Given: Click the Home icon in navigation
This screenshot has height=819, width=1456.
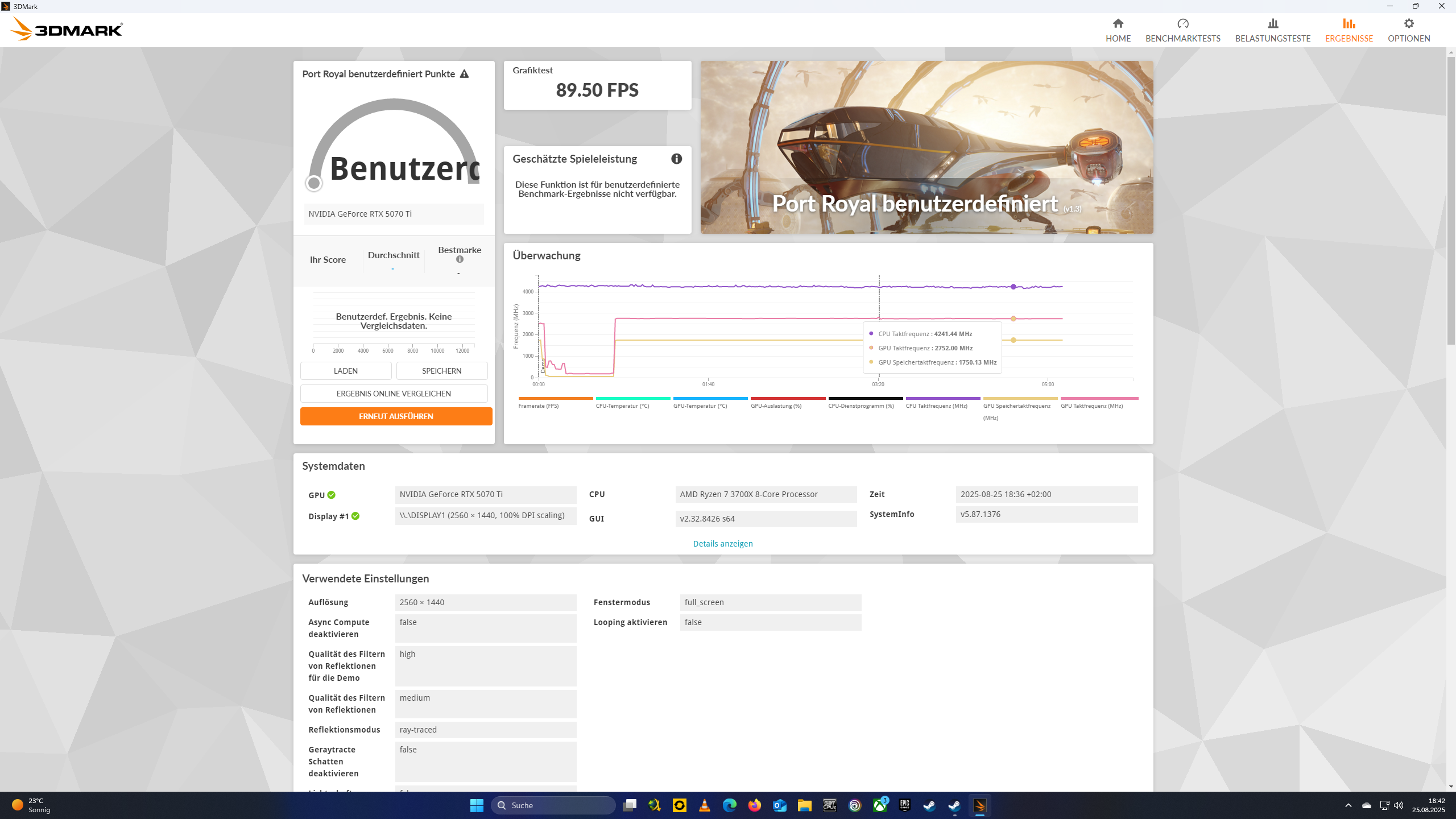Looking at the screenshot, I should tap(1118, 24).
